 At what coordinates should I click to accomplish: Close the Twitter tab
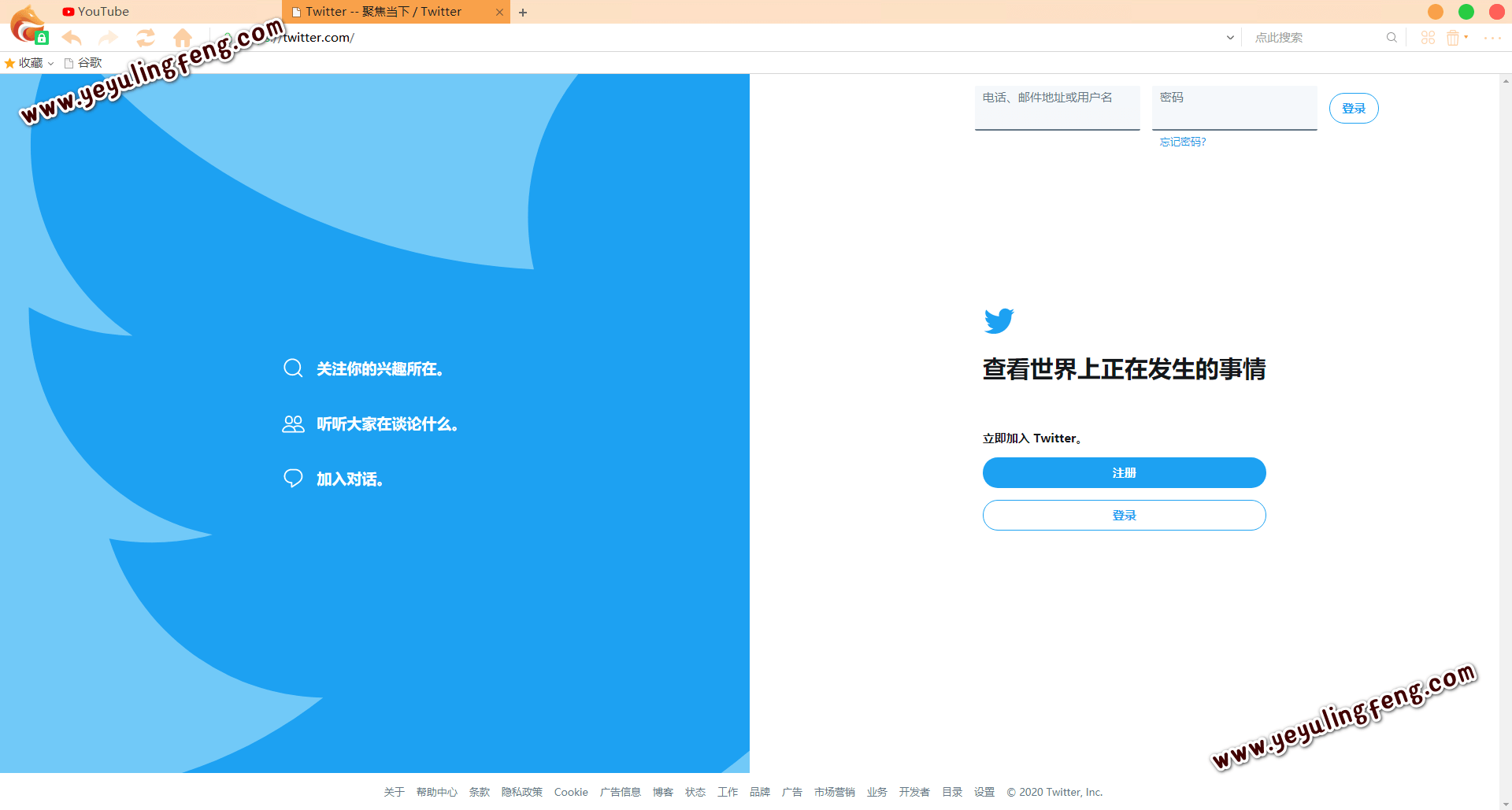tap(499, 12)
